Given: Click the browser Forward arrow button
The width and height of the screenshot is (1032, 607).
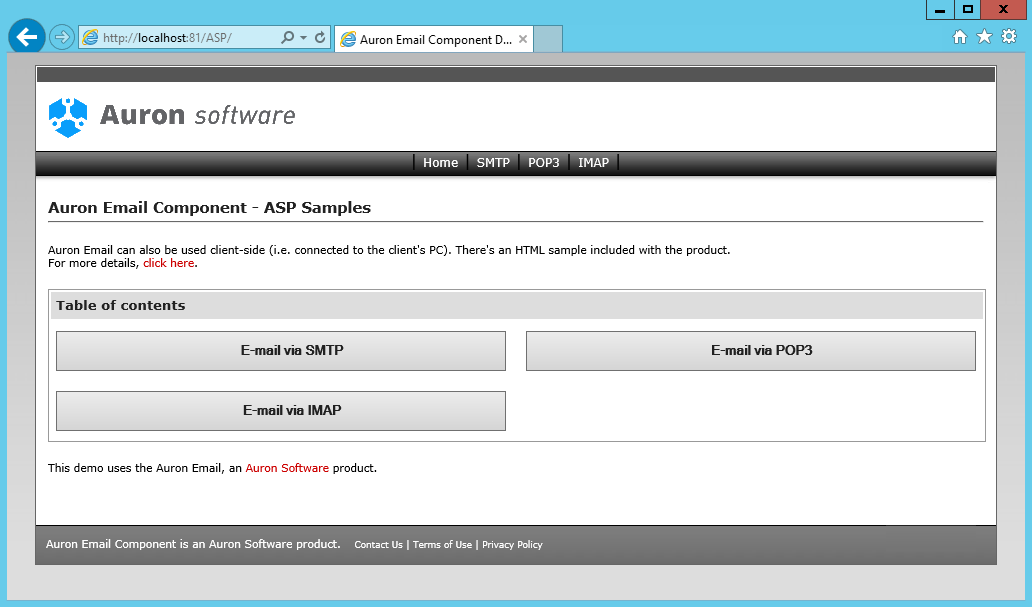Looking at the screenshot, I should tap(61, 37).
